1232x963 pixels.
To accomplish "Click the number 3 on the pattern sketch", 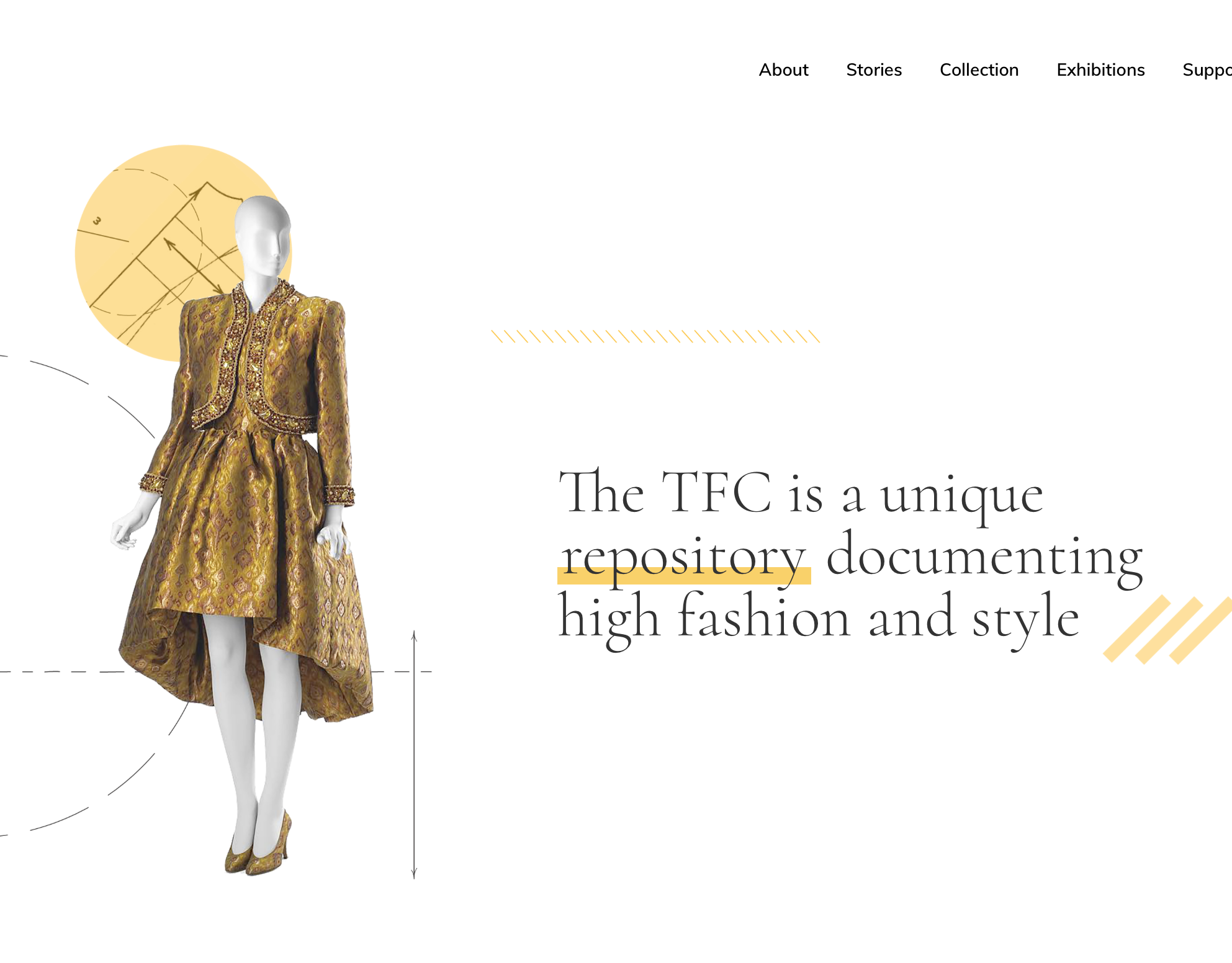I will tap(97, 221).
